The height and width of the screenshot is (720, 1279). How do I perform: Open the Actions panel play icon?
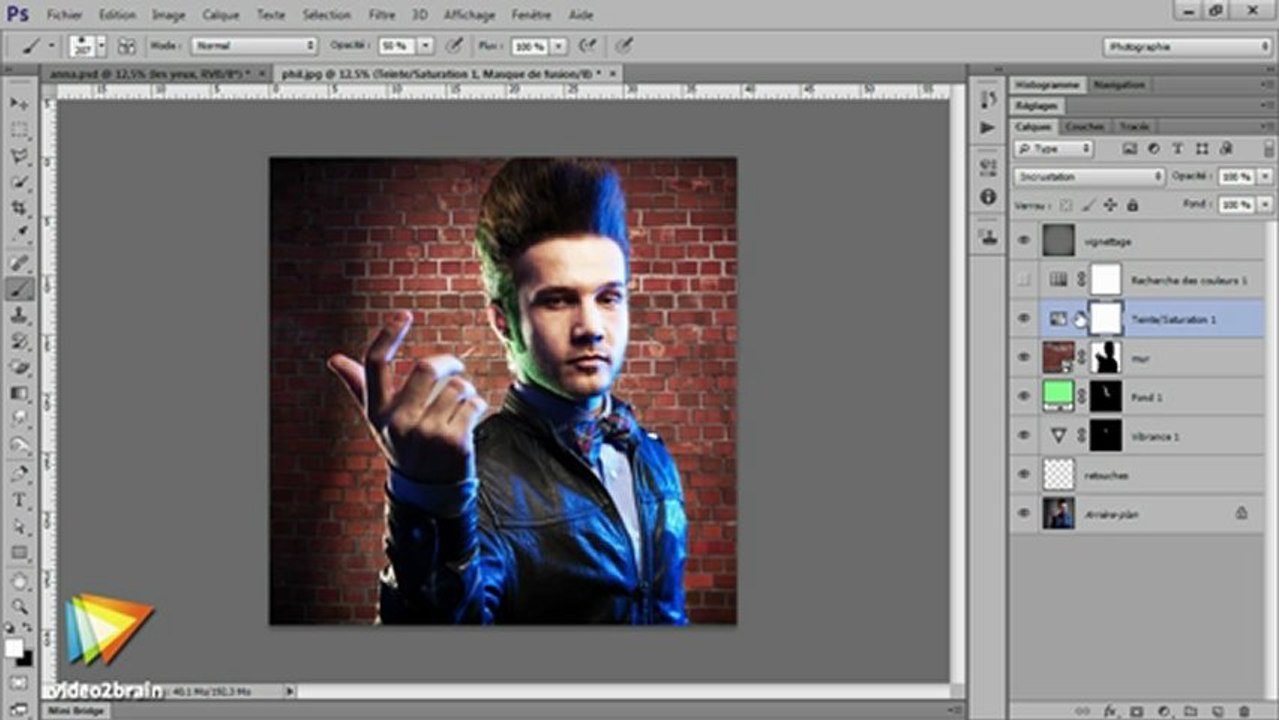988,128
